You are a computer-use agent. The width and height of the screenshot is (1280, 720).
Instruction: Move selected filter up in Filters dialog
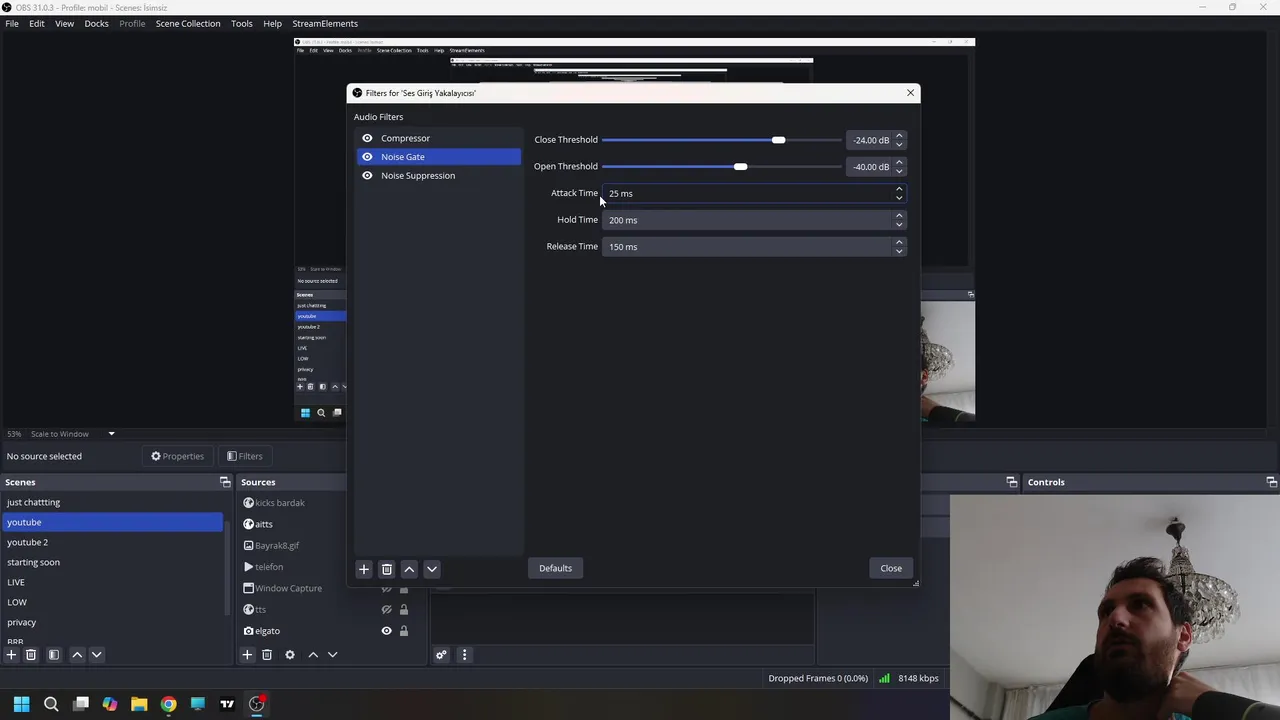click(x=409, y=569)
